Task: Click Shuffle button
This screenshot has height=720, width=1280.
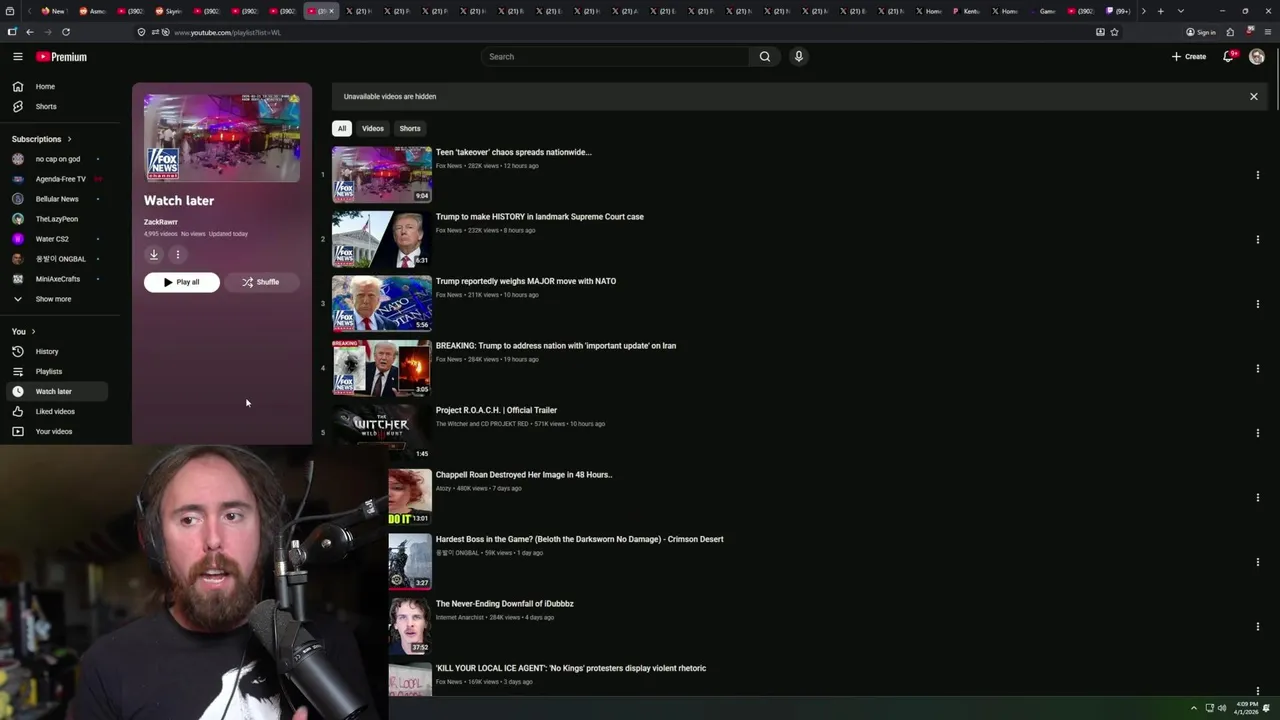Action: pos(262,282)
